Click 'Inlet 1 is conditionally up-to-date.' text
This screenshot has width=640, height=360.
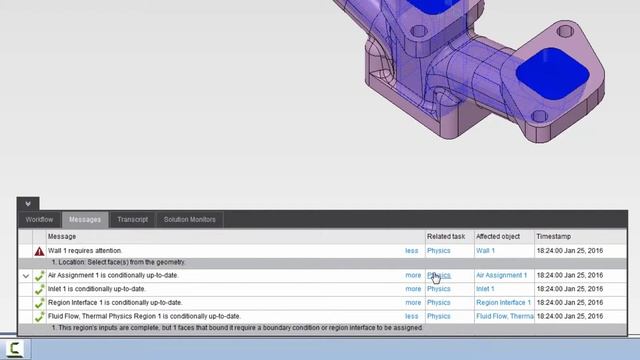97,289
